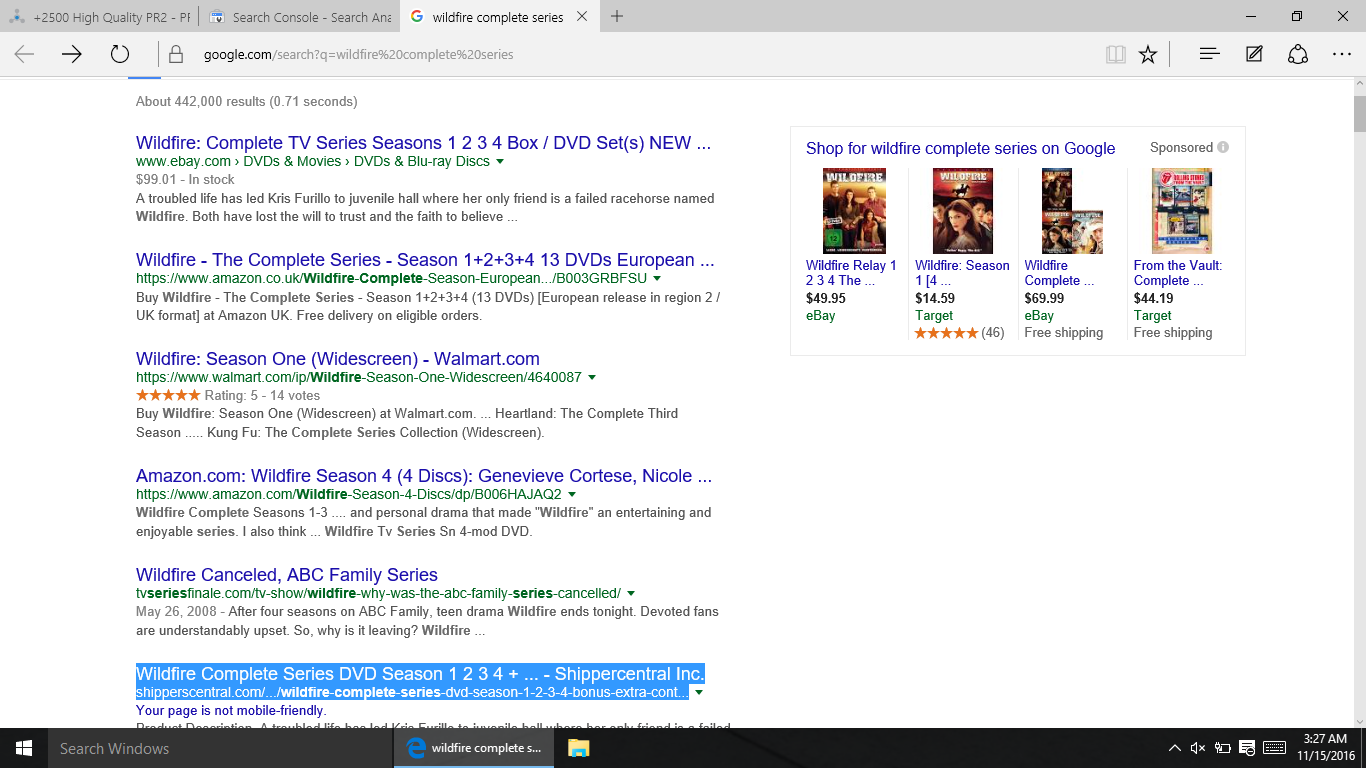This screenshot has height=768, width=1366.
Task: Expand dropdown arrow beside tvseriesfinale.com URL
Action: 631,594
